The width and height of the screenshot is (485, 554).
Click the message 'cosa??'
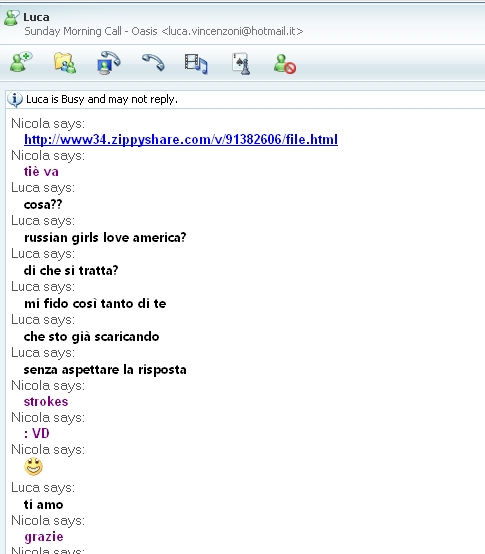(43, 204)
